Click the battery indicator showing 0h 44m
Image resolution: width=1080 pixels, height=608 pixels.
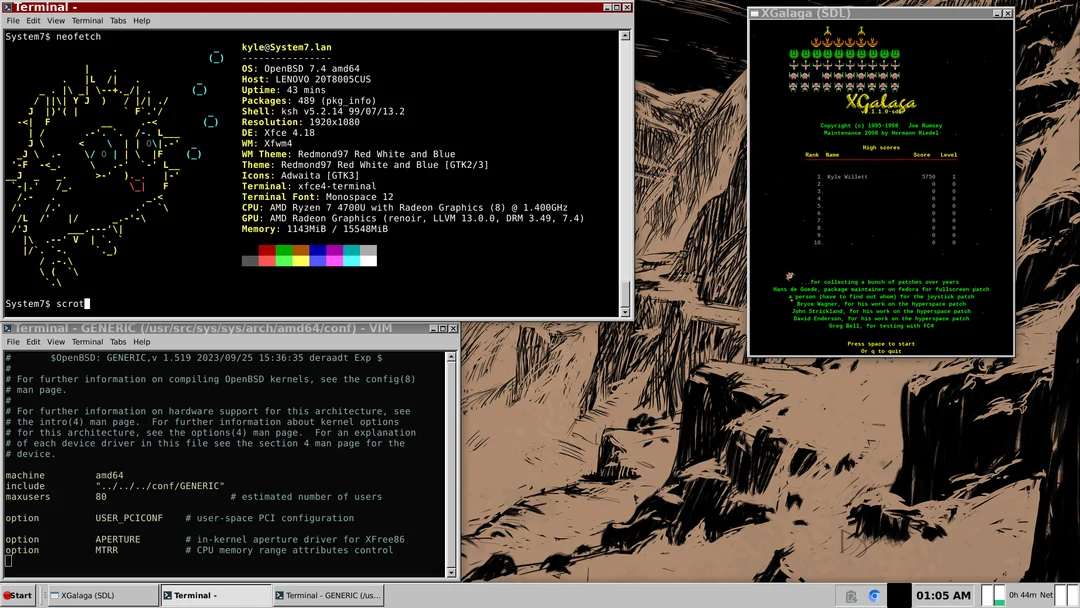1022,595
